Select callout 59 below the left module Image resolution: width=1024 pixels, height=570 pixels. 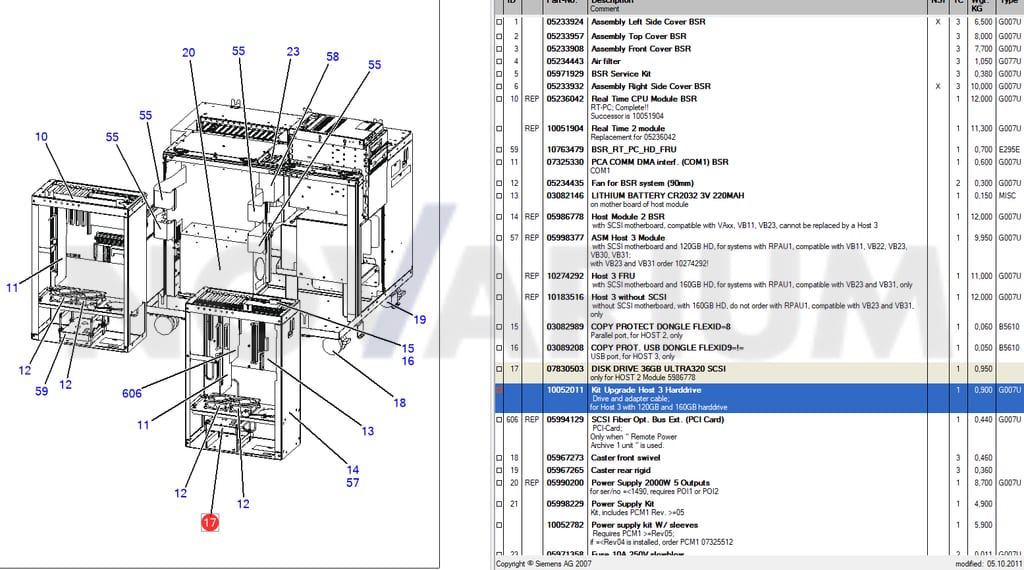tap(42, 391)
